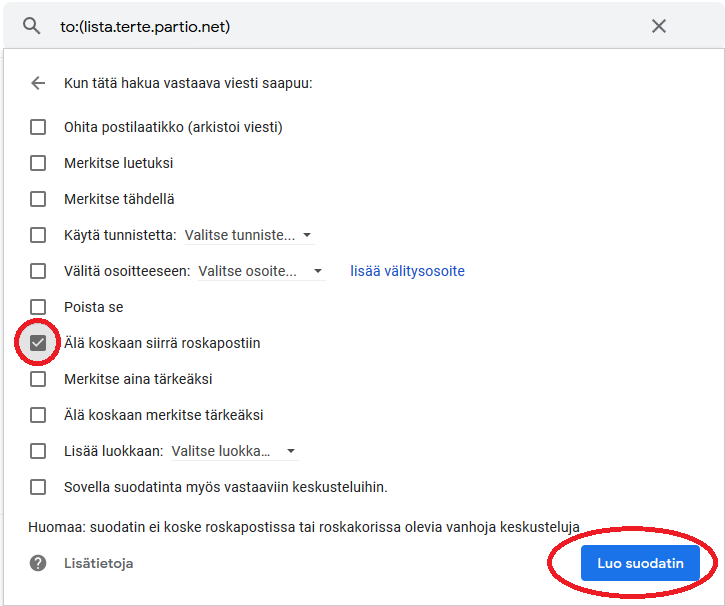Check 'Sovella suodatinta myös vastaaviin keskusteluihin'
The width and height of the screenshot is (725, 606).
[38, 487]
